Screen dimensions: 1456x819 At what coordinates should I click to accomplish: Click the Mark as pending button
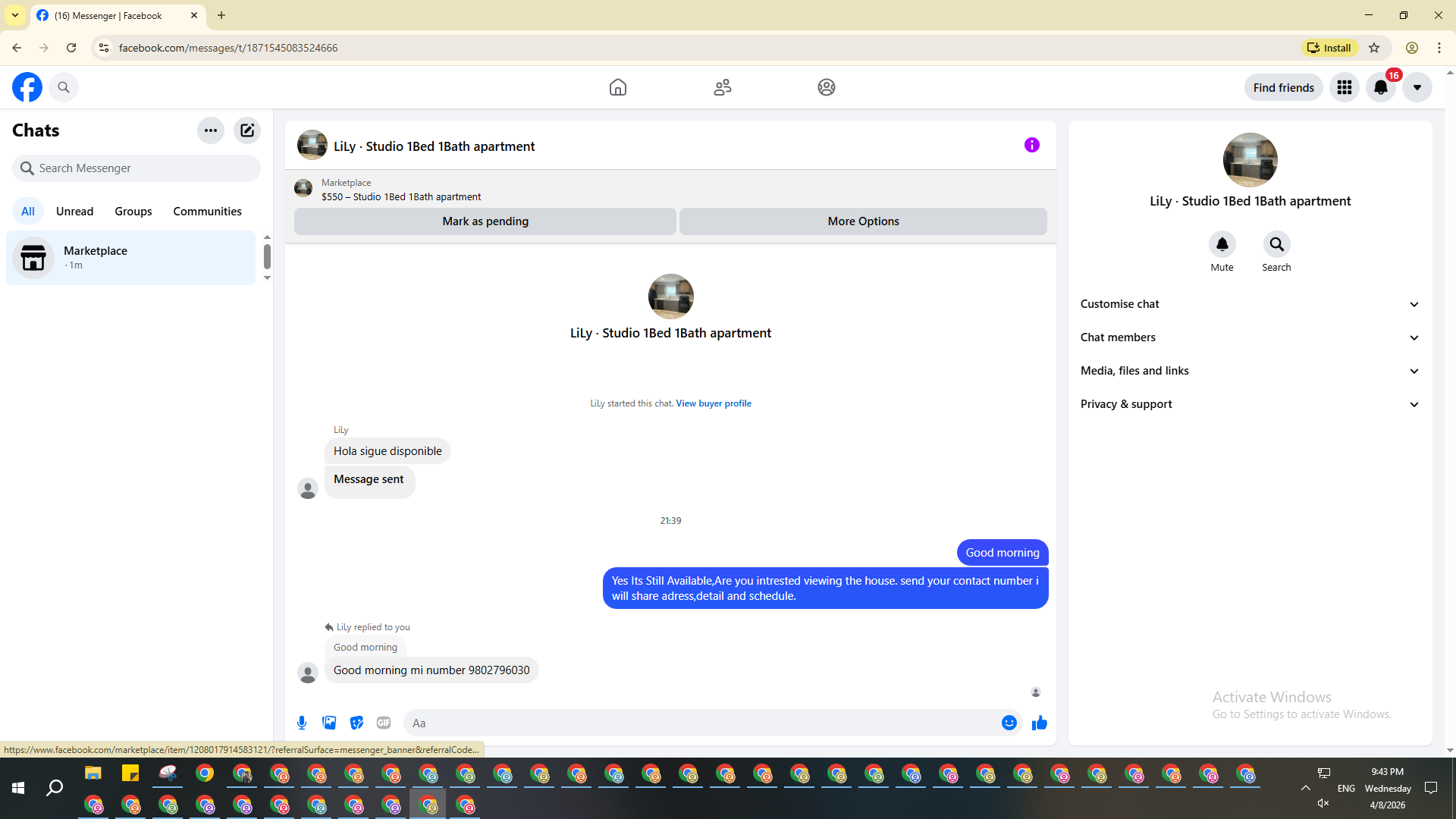coord(485,221)
